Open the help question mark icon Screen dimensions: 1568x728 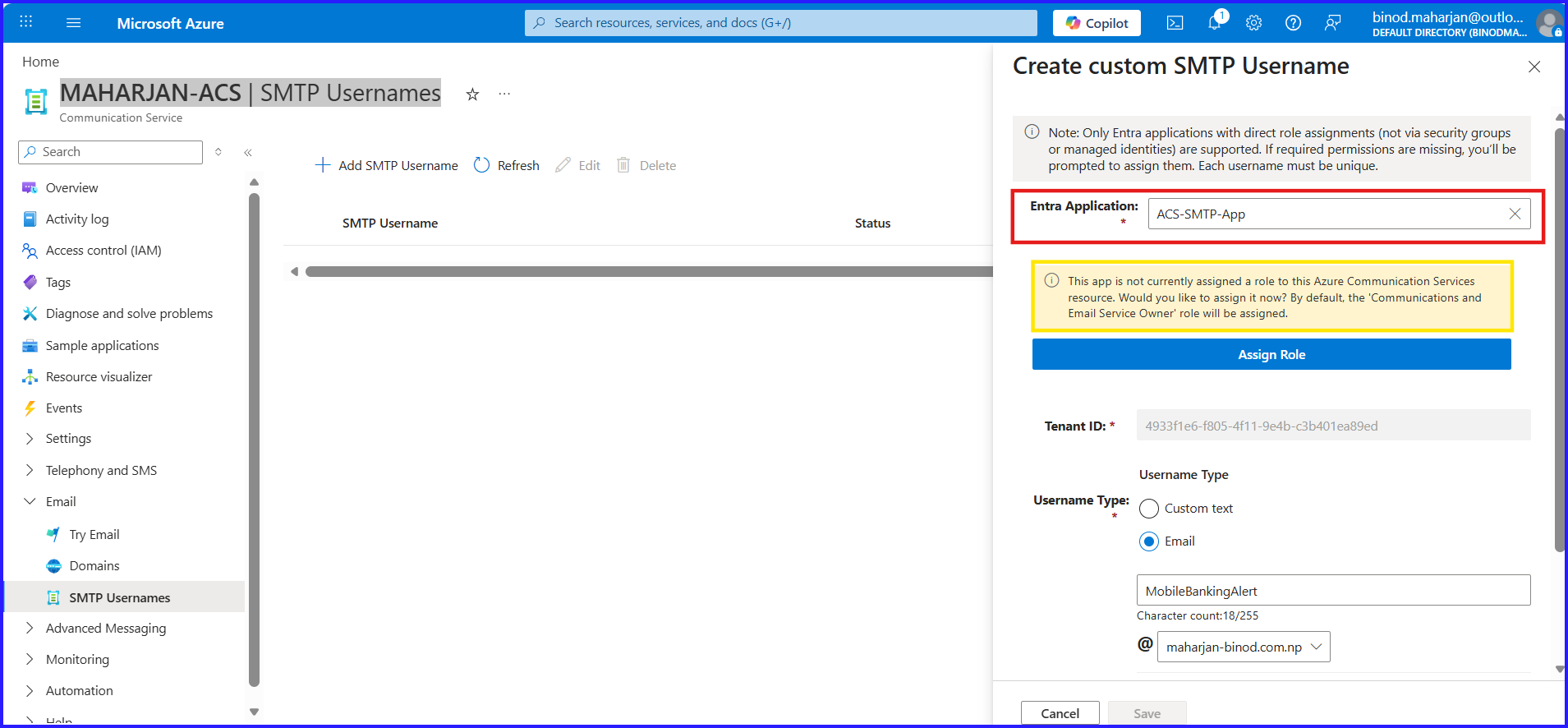(x=1293, y=23)
